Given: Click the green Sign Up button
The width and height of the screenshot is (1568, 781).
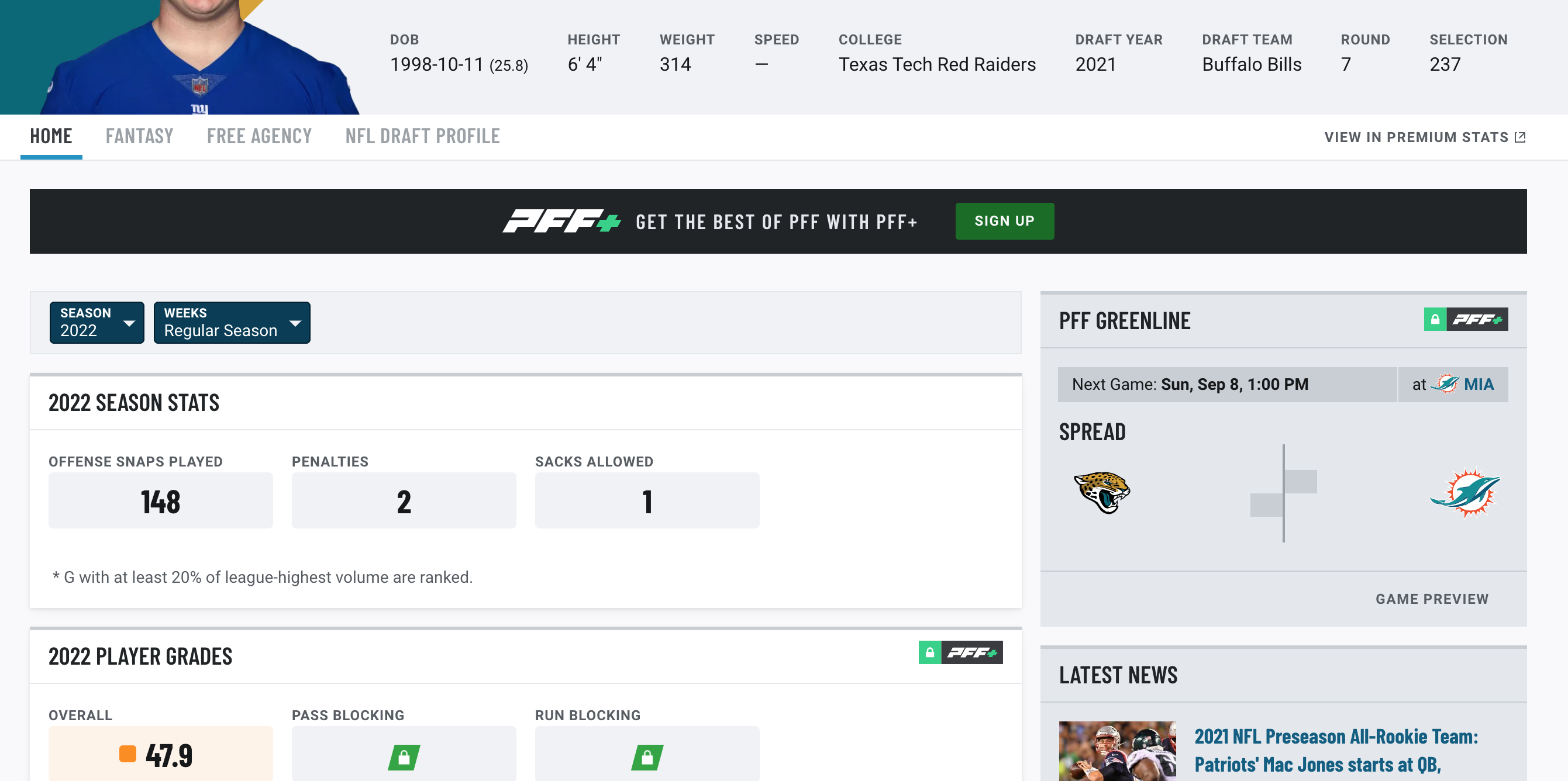Looking at the screenshot, I should (x=1004, y=221).
